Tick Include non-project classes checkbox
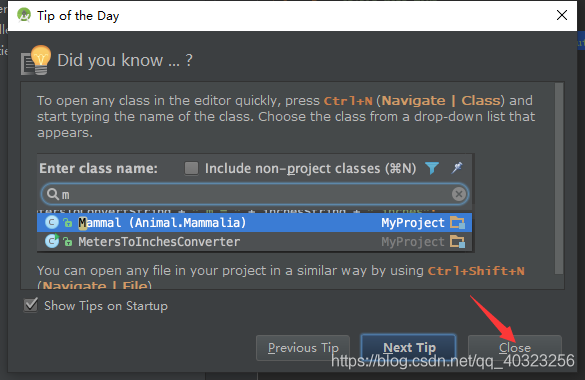The width and height of the screenshot is (585, 380). point(191,168)
